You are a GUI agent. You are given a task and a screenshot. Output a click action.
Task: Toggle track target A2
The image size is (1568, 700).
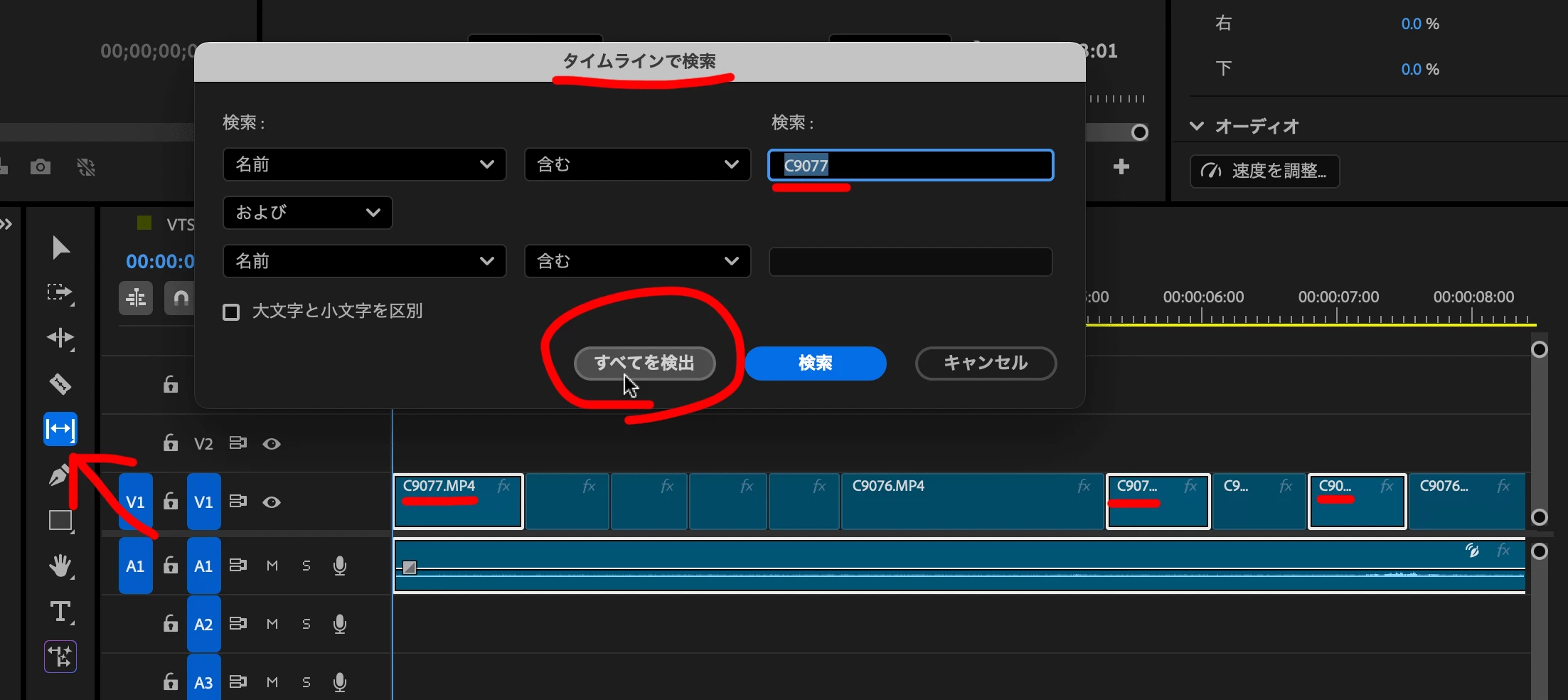click(204, 624)
